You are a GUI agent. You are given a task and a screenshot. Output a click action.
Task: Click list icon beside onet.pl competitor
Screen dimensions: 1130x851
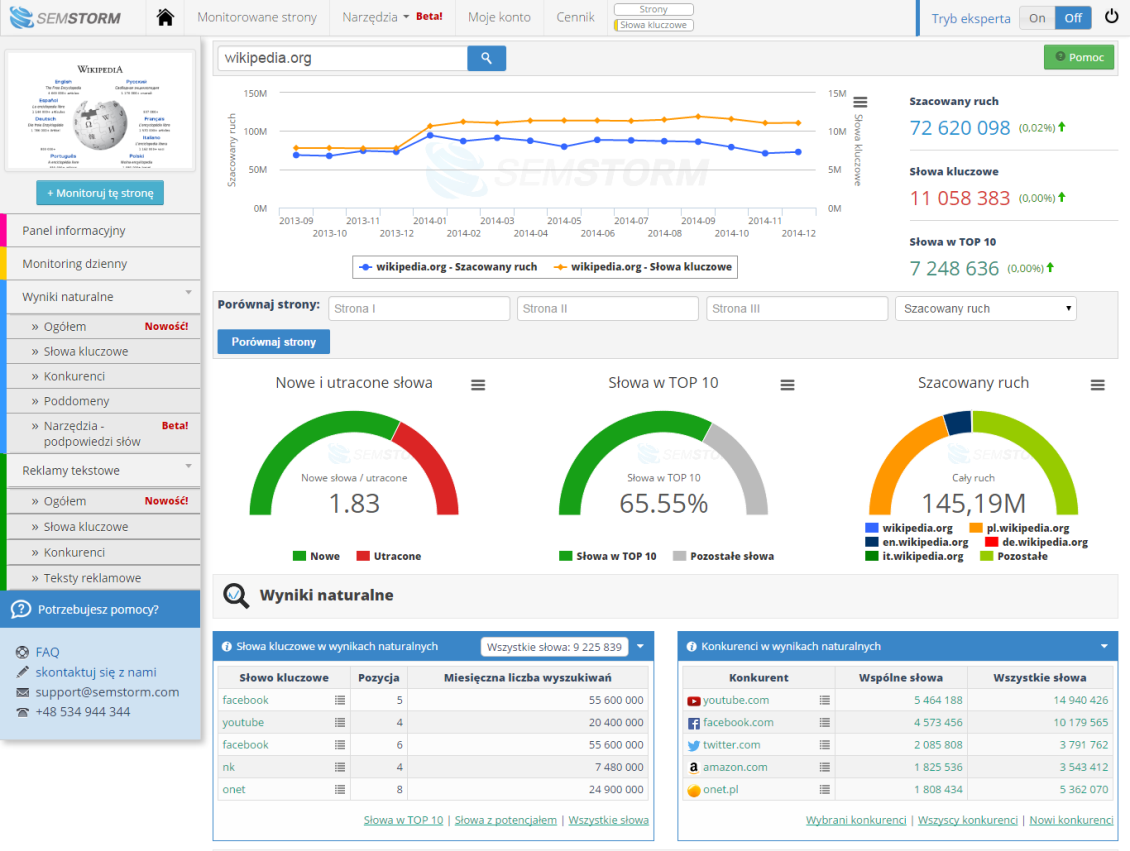(824, 789)
